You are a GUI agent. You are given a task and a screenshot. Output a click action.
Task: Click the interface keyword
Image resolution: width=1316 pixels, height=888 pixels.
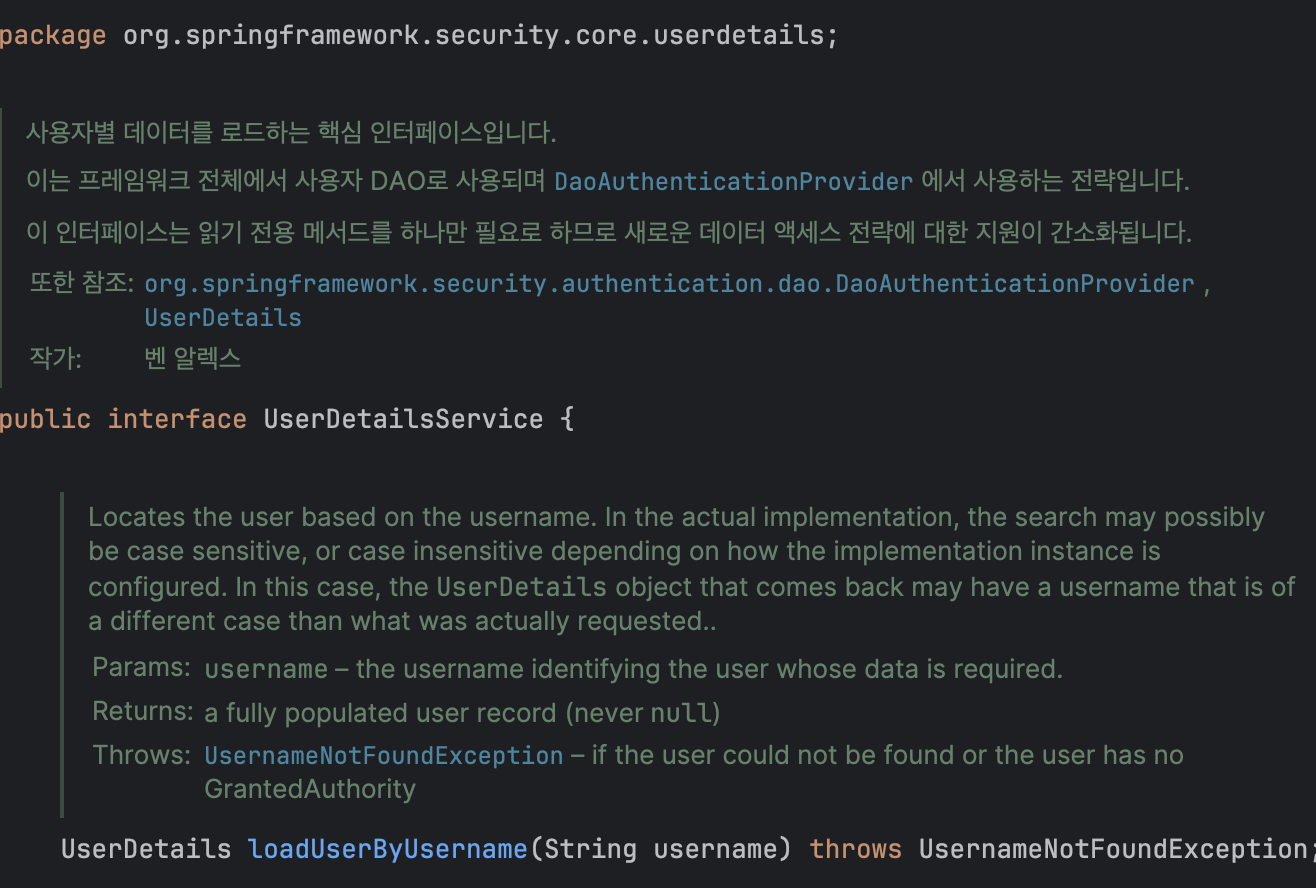(177, 418)
